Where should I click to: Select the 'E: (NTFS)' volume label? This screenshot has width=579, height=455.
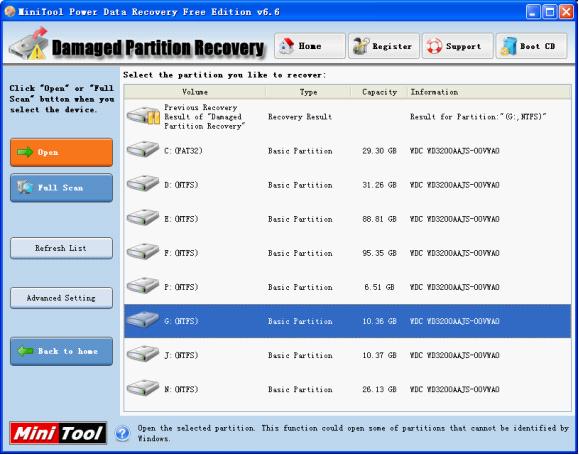click(181, 219)
